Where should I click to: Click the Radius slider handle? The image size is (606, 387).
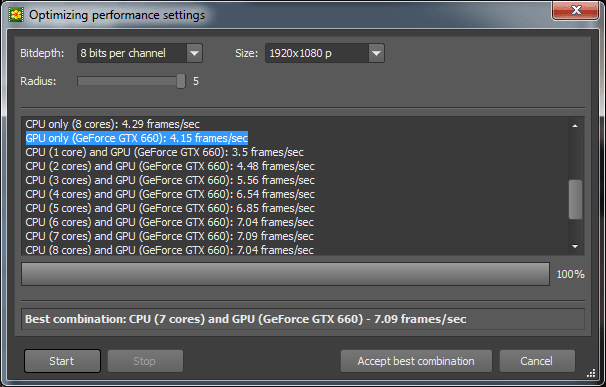tap(180, 81)
